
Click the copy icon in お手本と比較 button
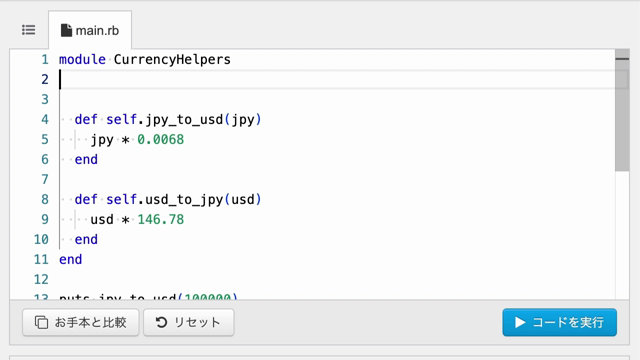41,322
